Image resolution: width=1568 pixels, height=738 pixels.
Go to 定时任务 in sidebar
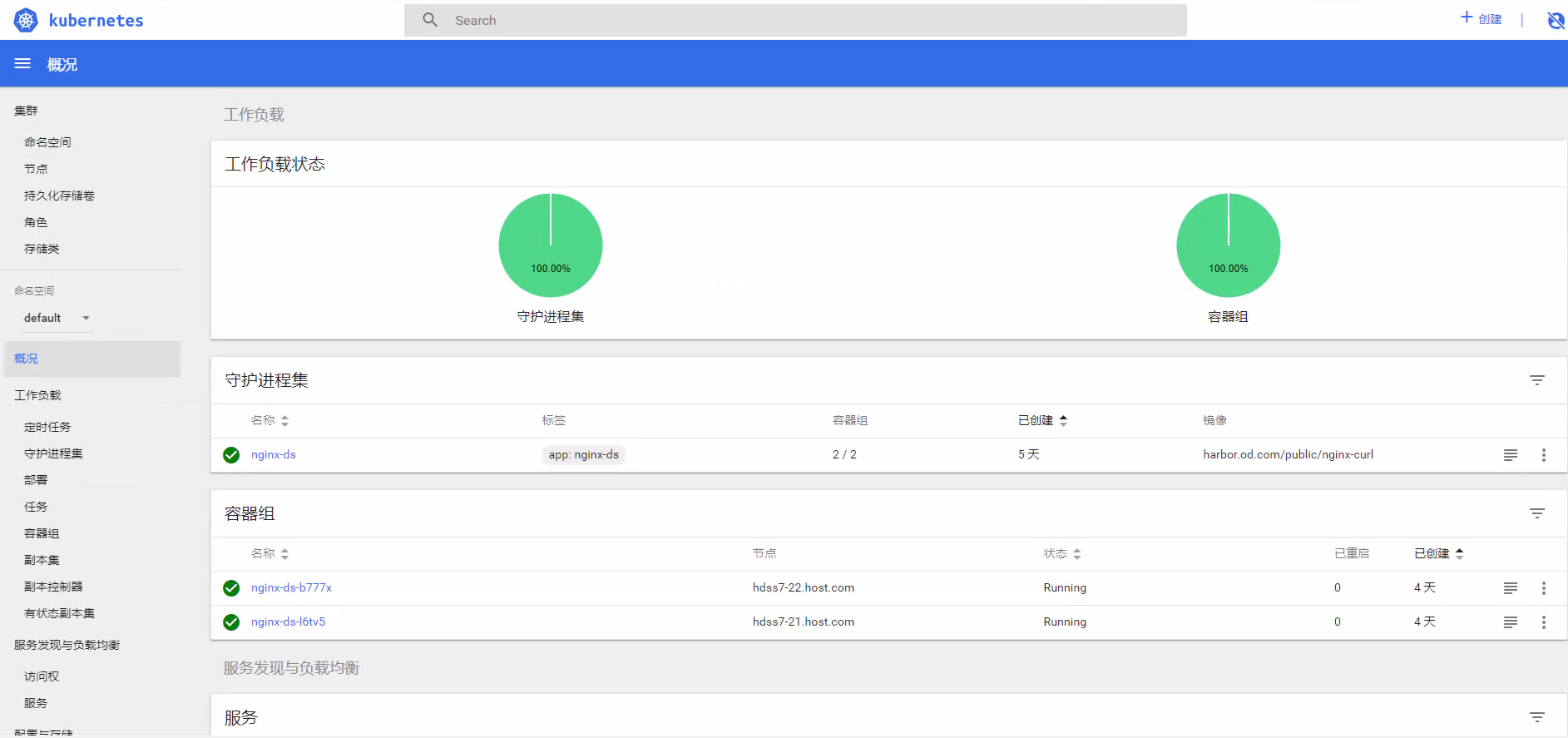pos(47,427)
